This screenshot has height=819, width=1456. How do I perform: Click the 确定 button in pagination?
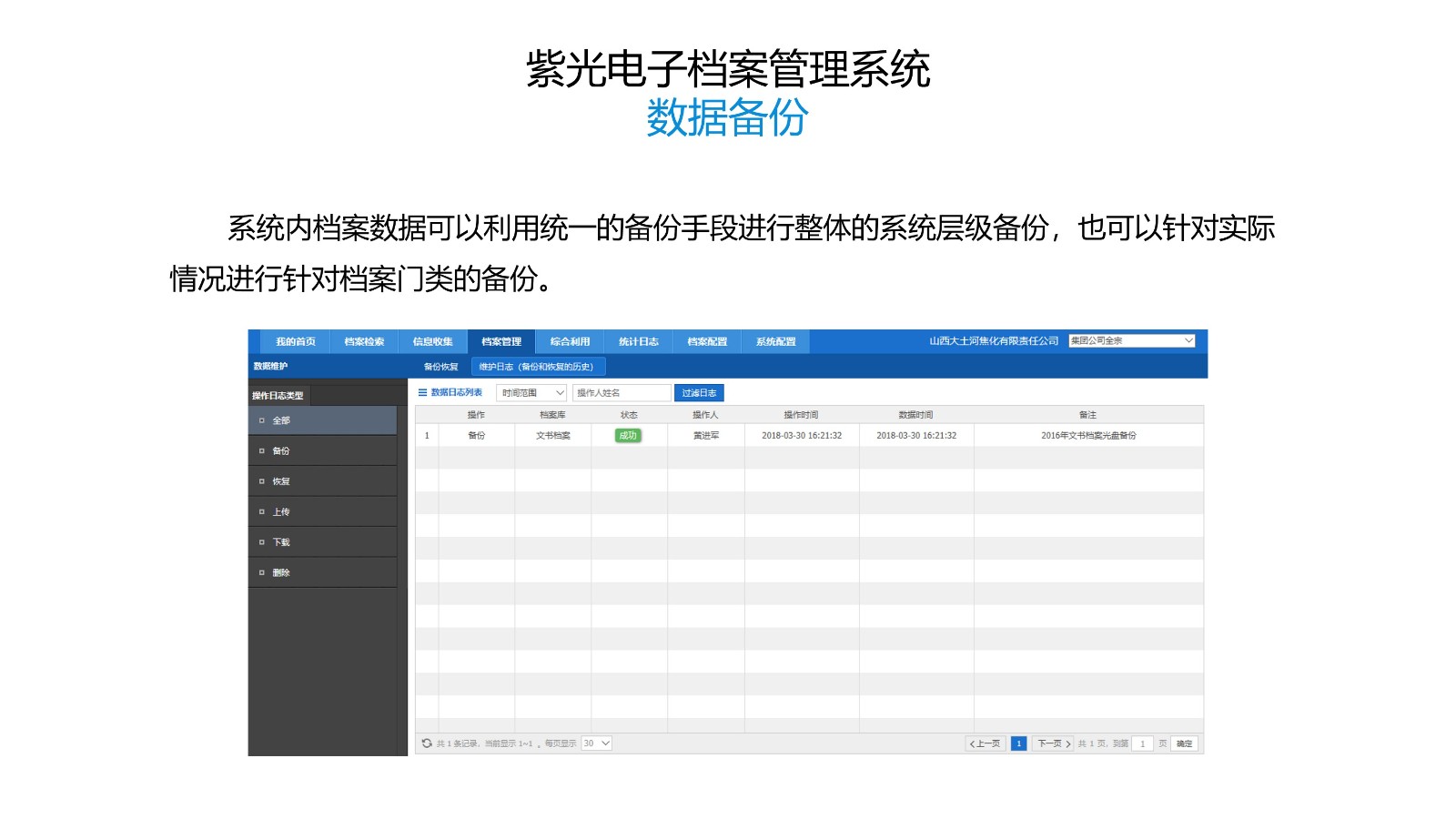pos(1184,743)
